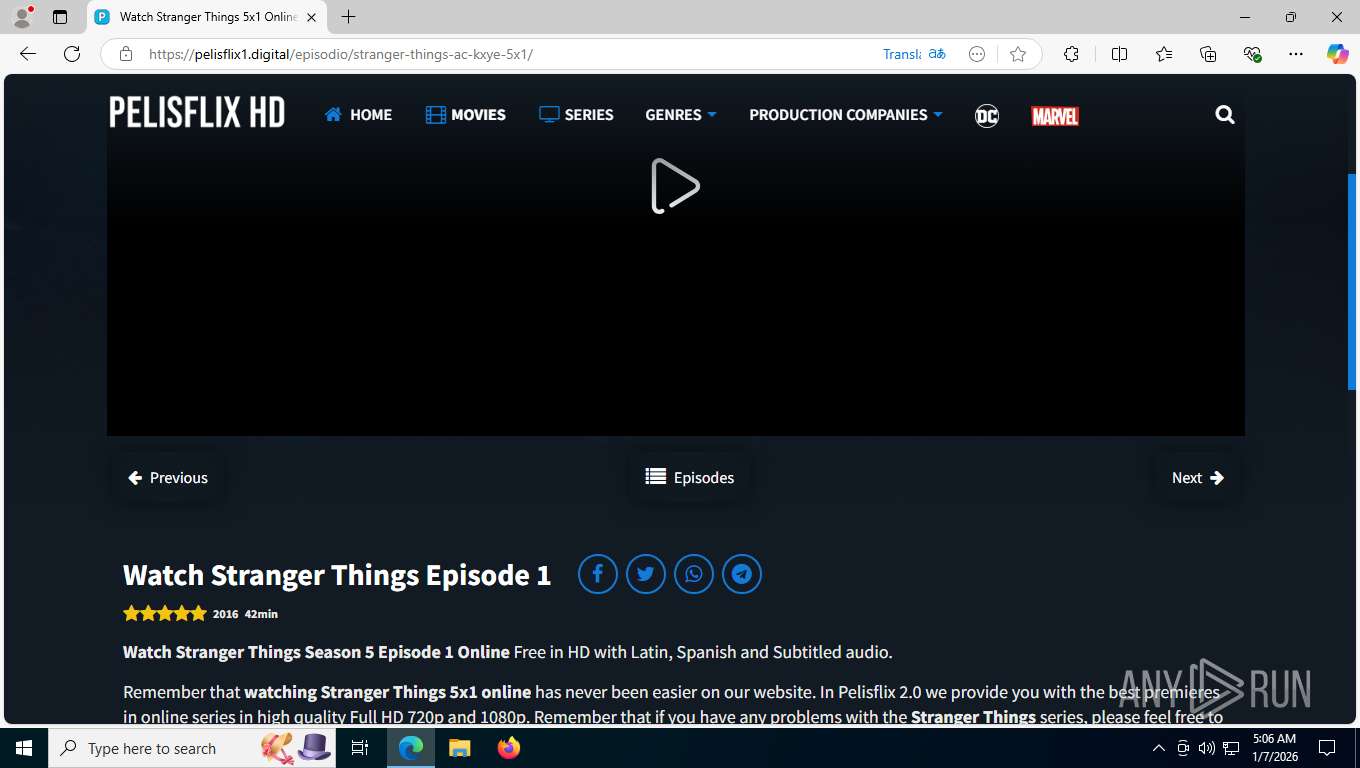1360x768 pixels.
Task: Open Browser essentials heart icon
Action: 1252,54
